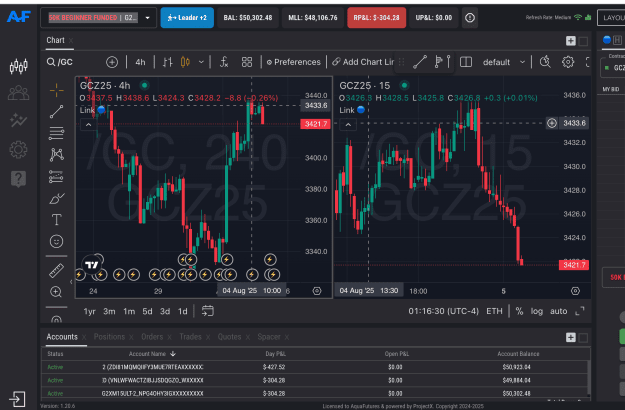Image resolution: width=625 pixels, height=410 pixels.
Task: Open the default template dropdown
Action: [x=504, y=62]
